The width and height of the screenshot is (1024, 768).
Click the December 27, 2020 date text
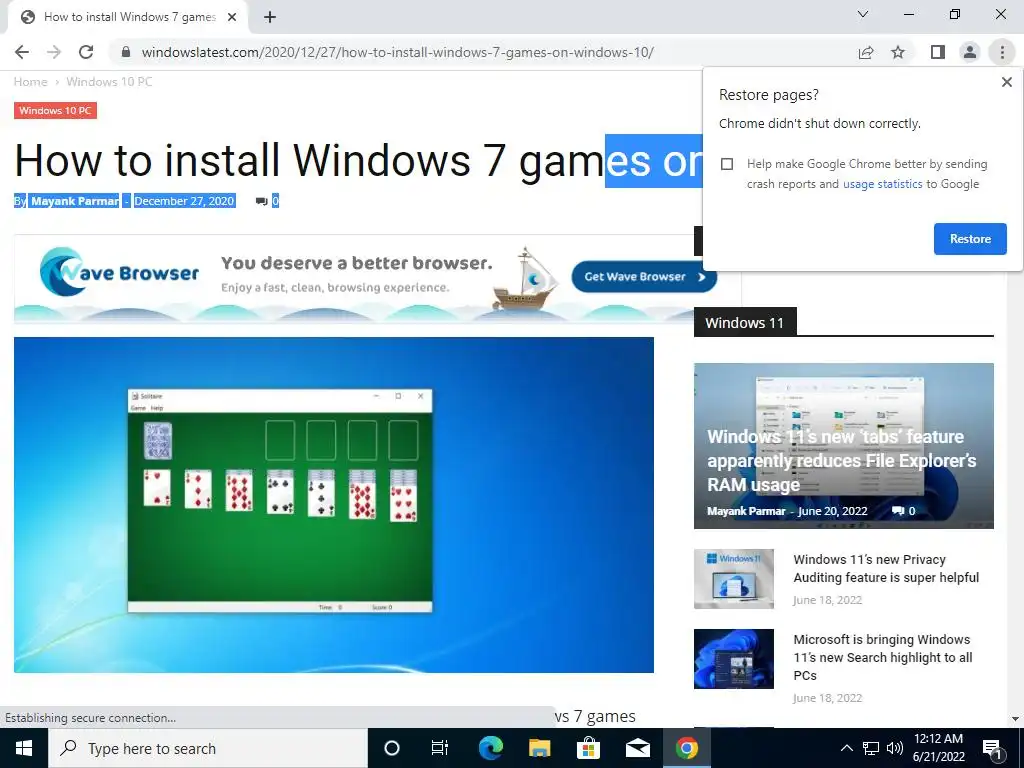[184, 201]
